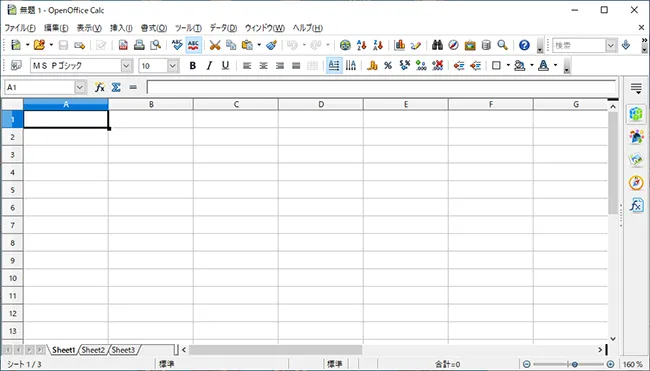Click the zoom slider handle in status bar
This screenshot has height=371, width=650.
click(575, 364)
